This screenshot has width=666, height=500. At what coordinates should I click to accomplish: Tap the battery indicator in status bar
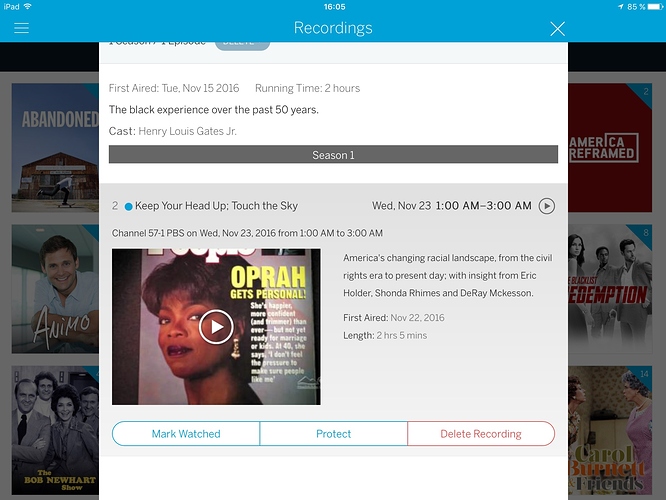coord(655,7)
